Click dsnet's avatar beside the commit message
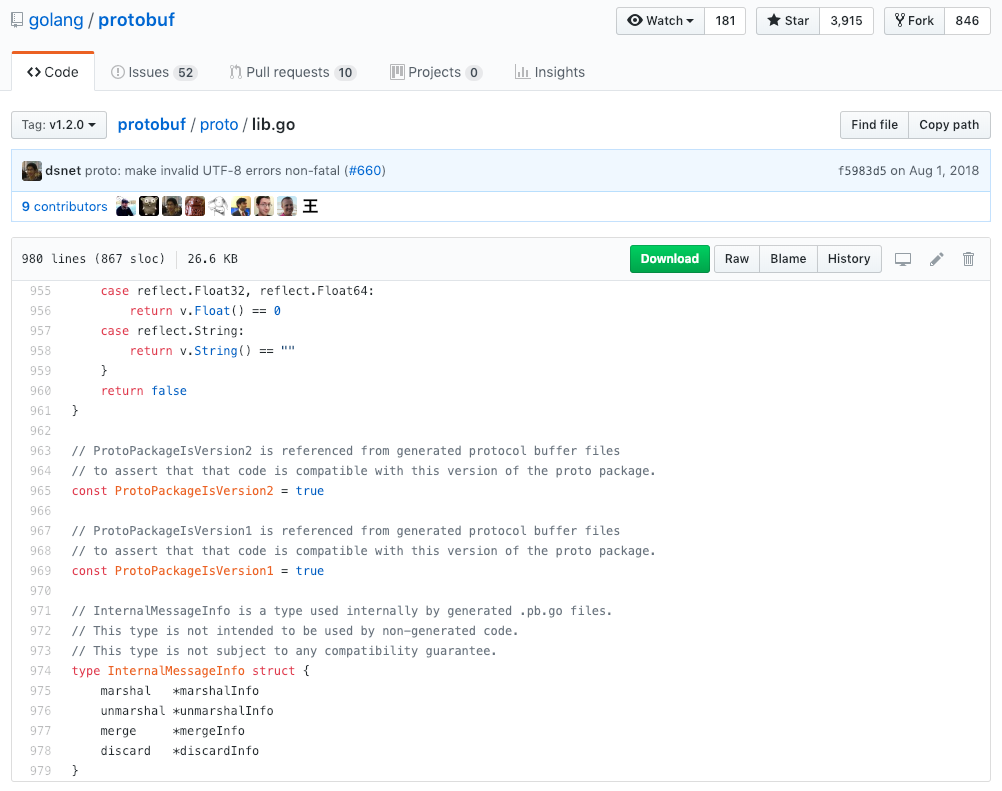 tap(31, 171)
